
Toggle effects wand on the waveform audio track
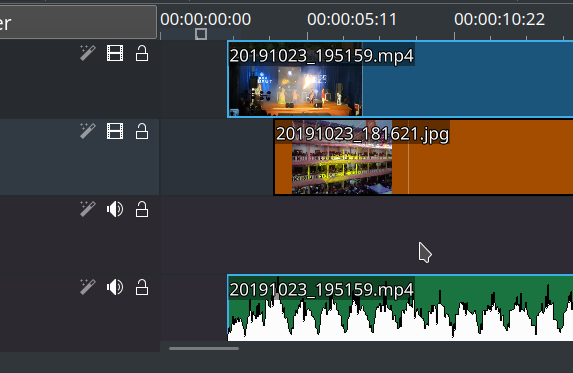(x=88, y=287)
